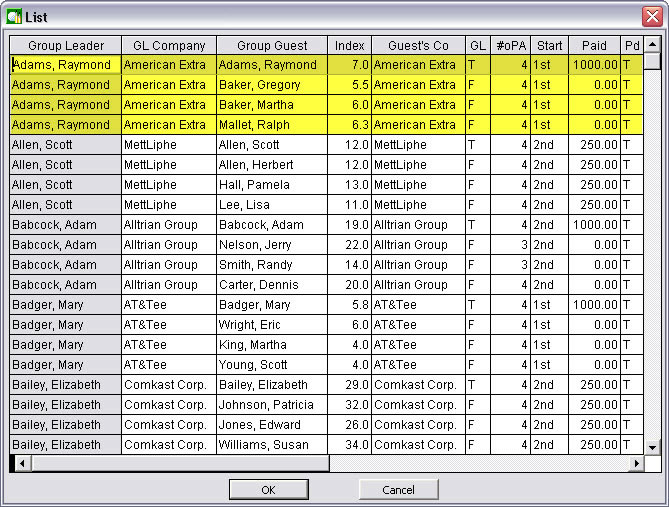Click the Start column header

pos(550,45)
